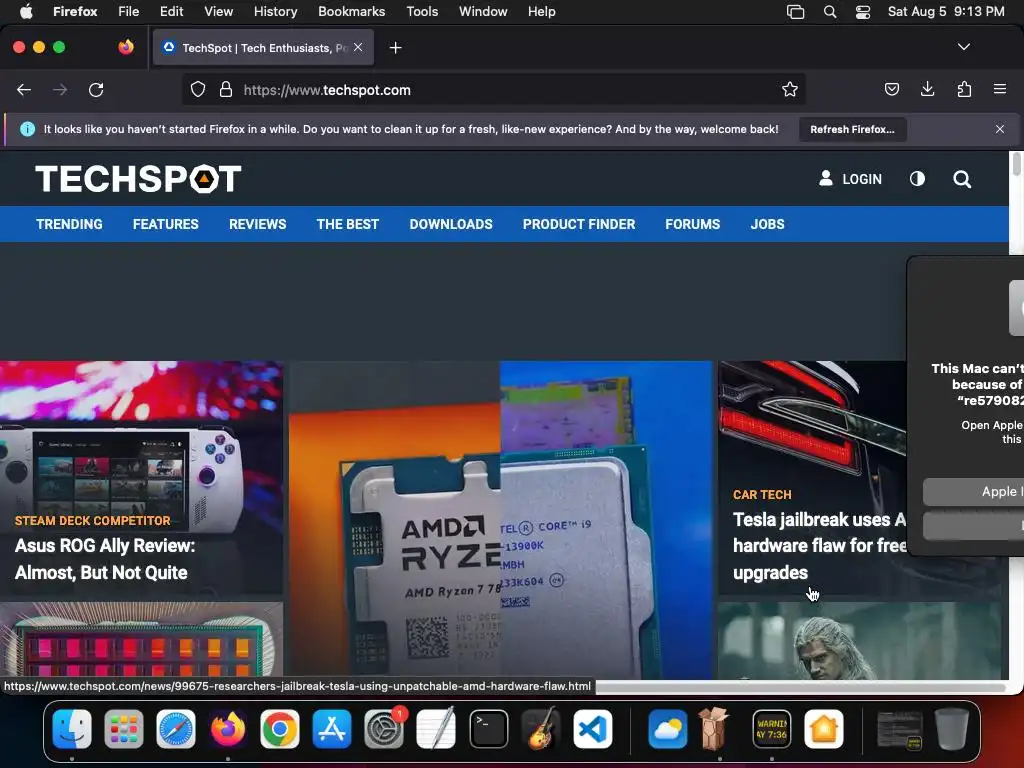Screen dimensions: 1024x768
Task: Go to FEATURES section
Action: point(165,224)
